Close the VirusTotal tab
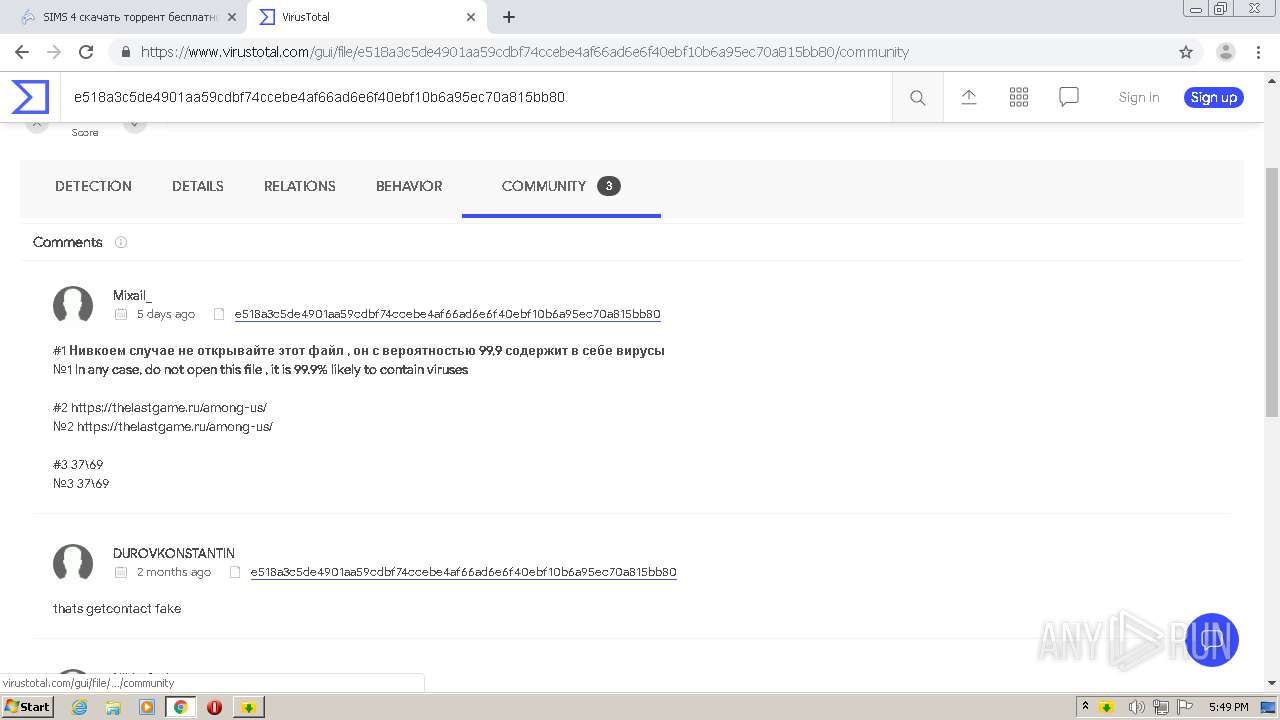 point(471,17)
